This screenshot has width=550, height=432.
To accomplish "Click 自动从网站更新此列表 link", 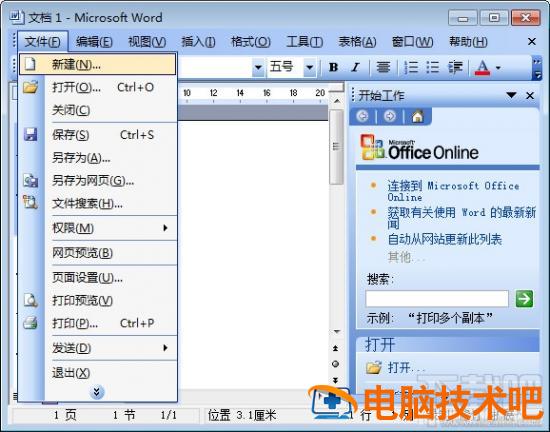I will pyautogui.click(x=444, y=239).
